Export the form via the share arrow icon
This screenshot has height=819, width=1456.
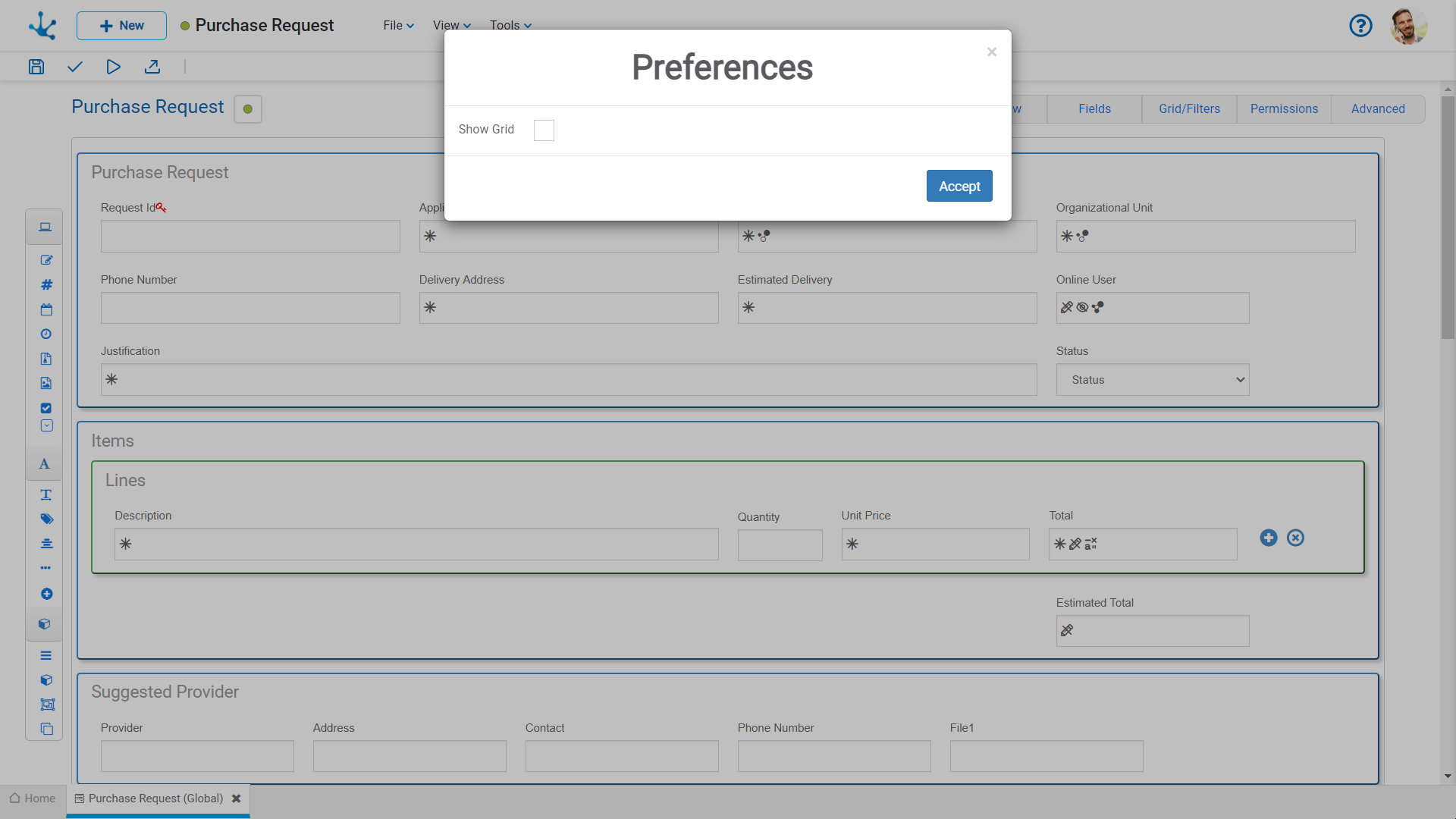[152, 67]
